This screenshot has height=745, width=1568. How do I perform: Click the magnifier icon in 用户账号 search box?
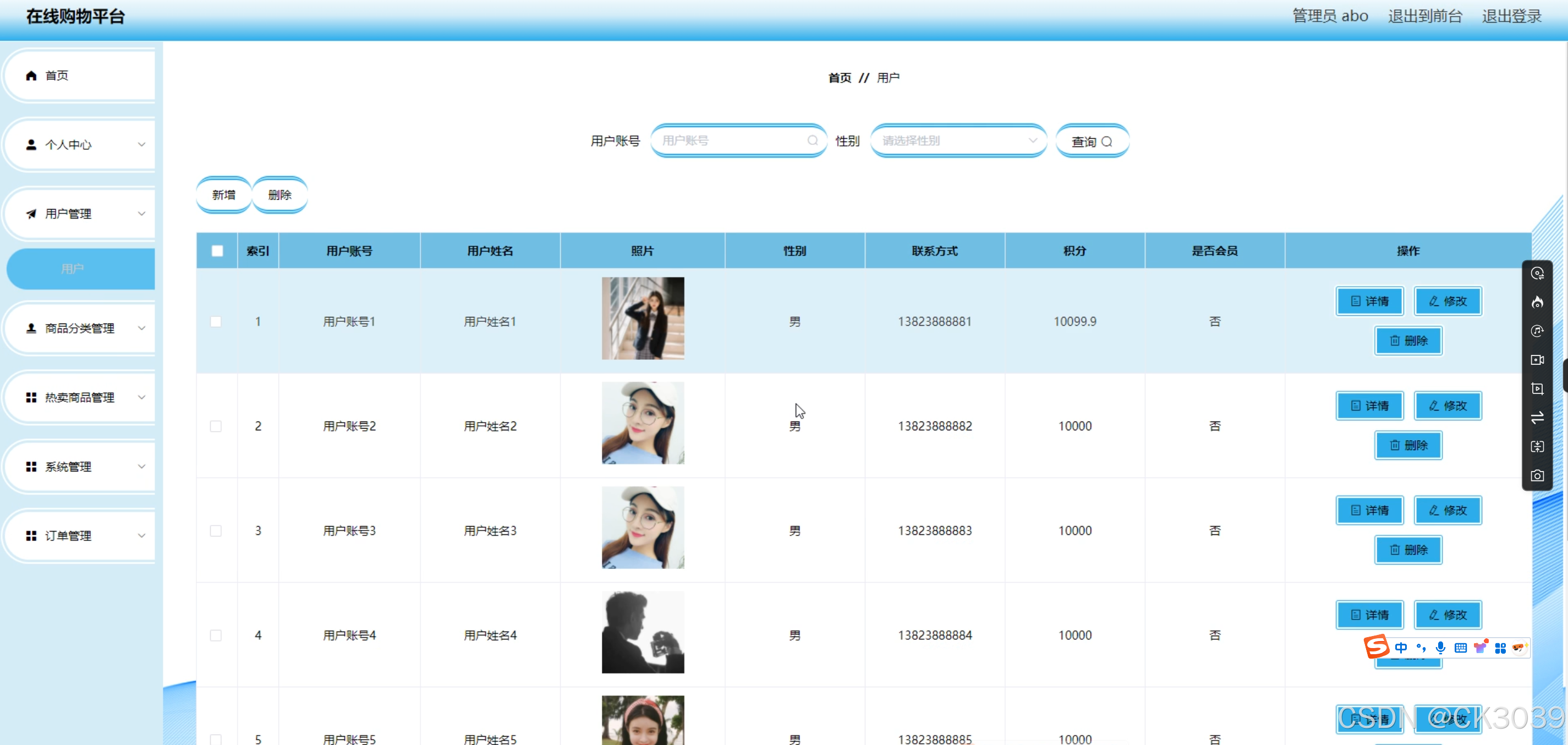[x=812, y=141]
